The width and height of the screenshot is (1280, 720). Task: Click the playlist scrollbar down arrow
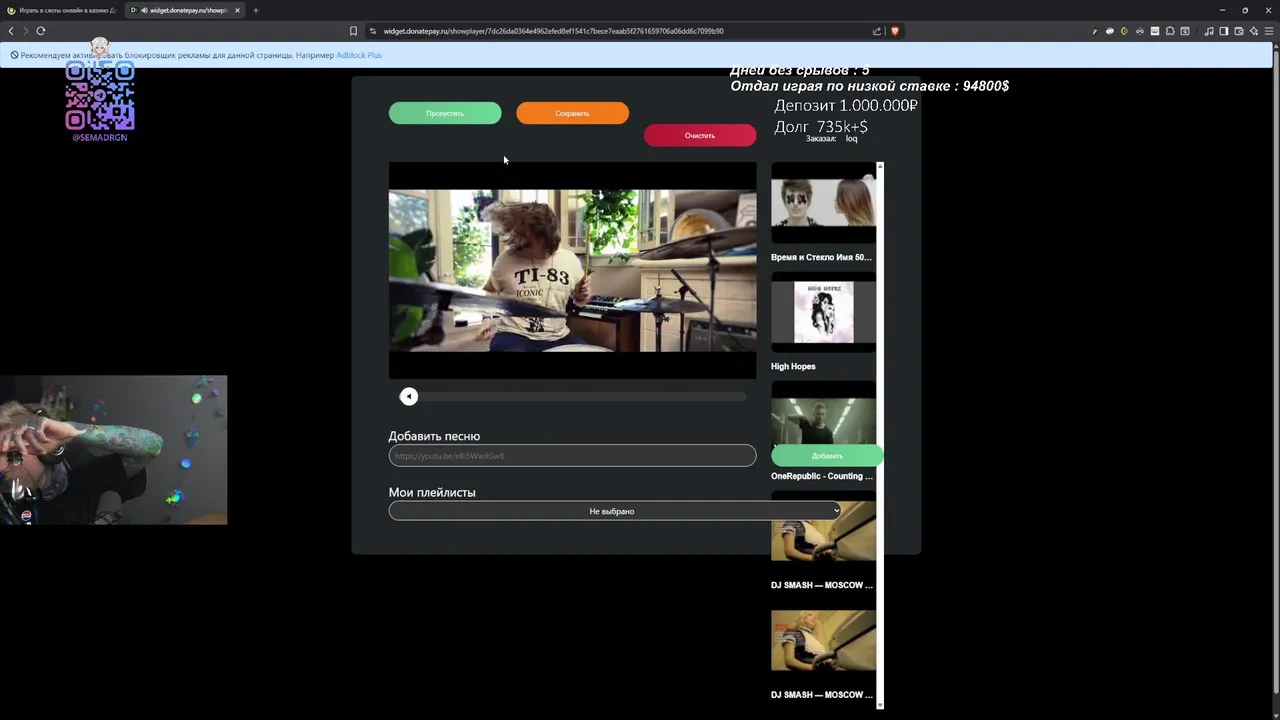coord(880,705)
